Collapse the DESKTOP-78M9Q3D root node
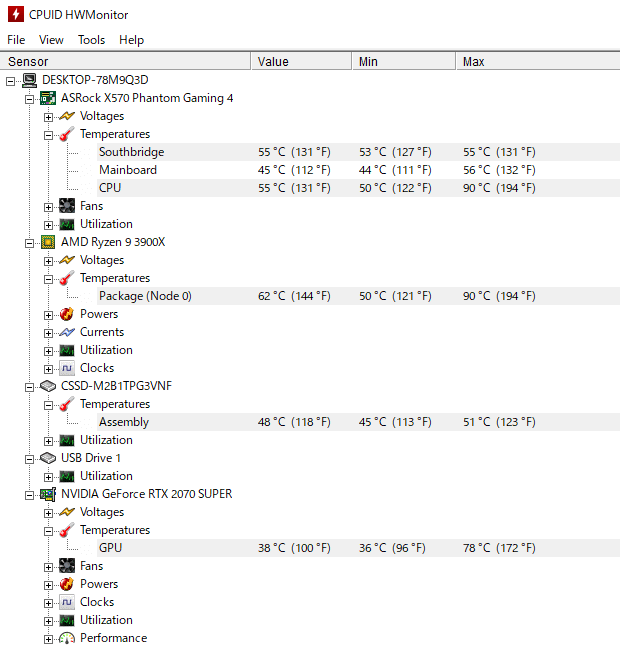Screen dimensions: 620x651 [x=10, y=81]
